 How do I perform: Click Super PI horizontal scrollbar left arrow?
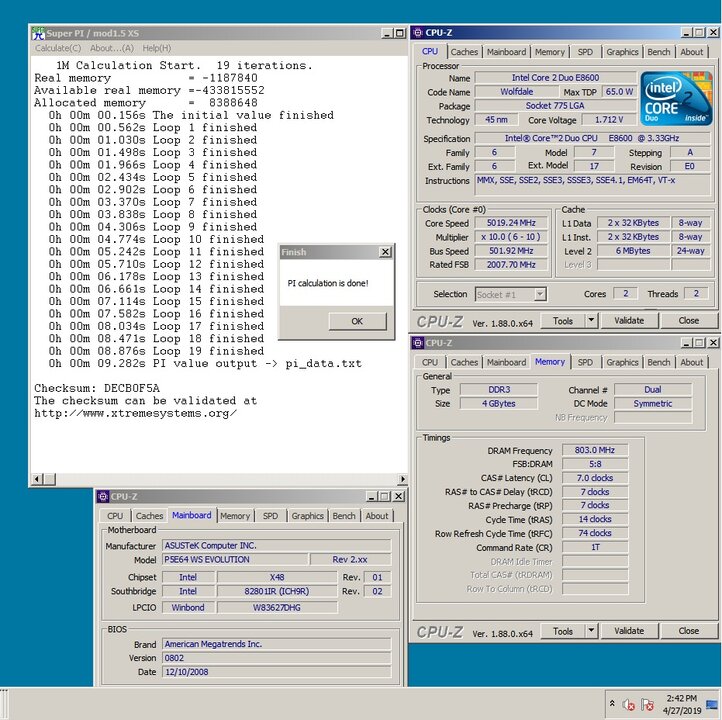click(x=37, y=479)
